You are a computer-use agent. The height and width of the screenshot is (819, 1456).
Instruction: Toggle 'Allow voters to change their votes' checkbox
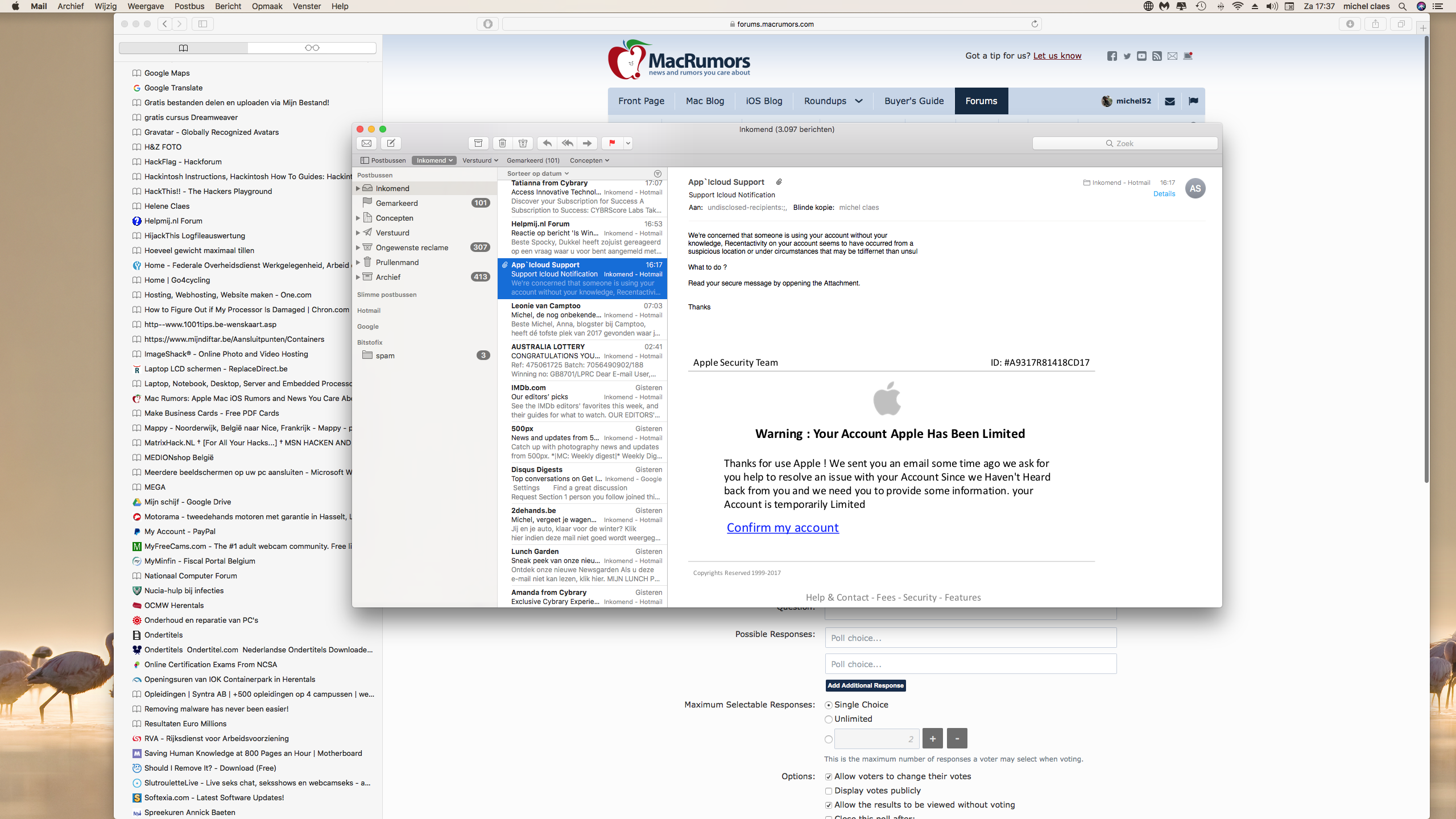tap(829, 776)
